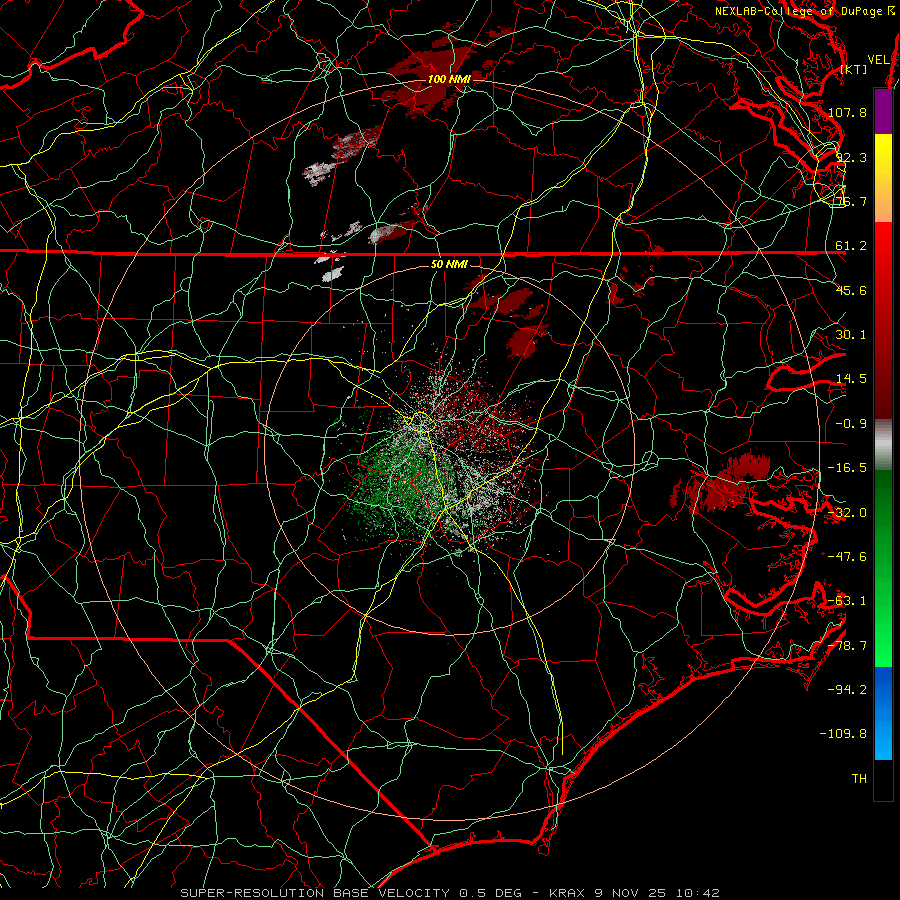Click the -16.5 velocity scale value
The image size is (900, 900).
point(847,468)
